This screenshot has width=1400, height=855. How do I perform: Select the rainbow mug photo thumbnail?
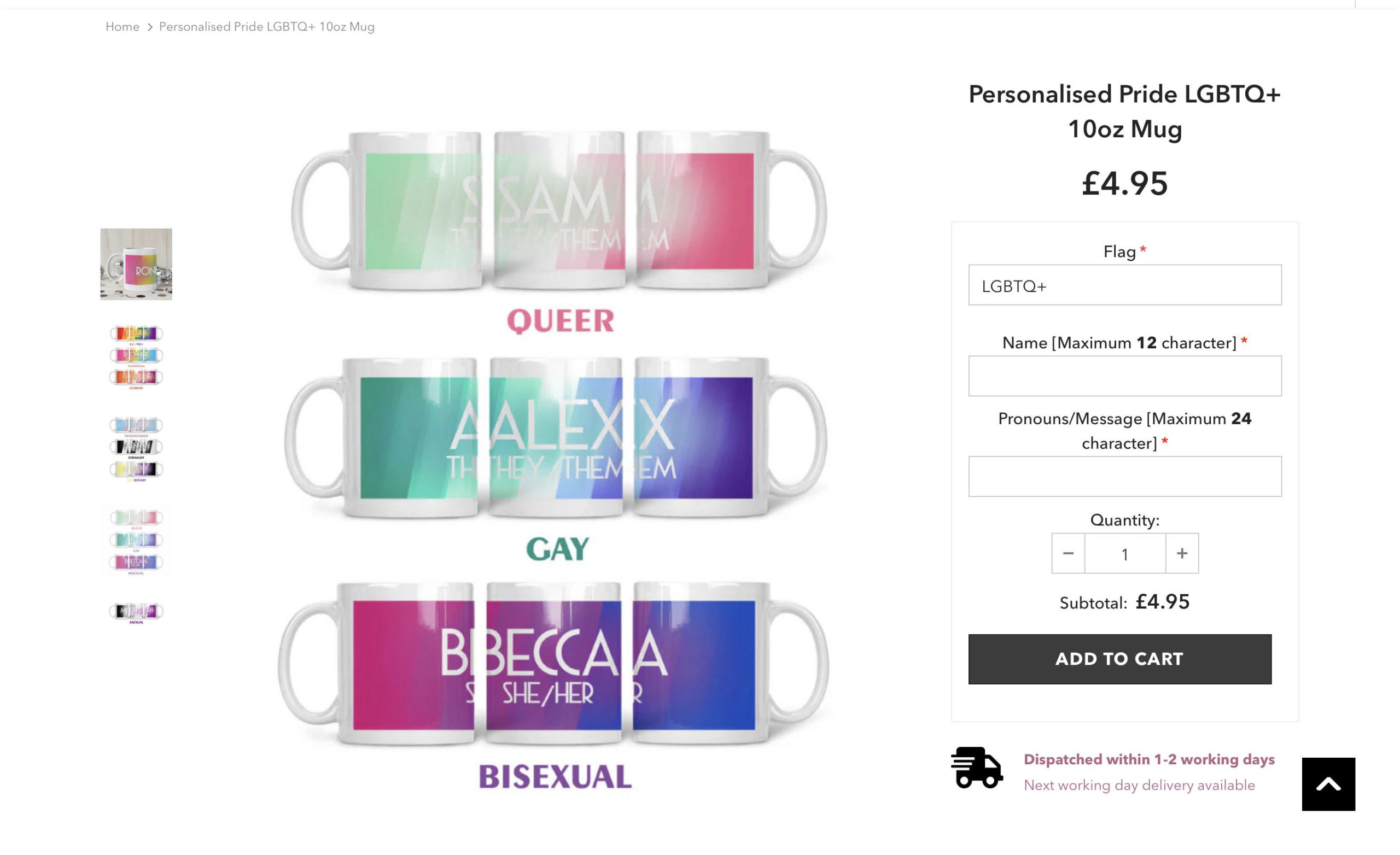point(136,264)
